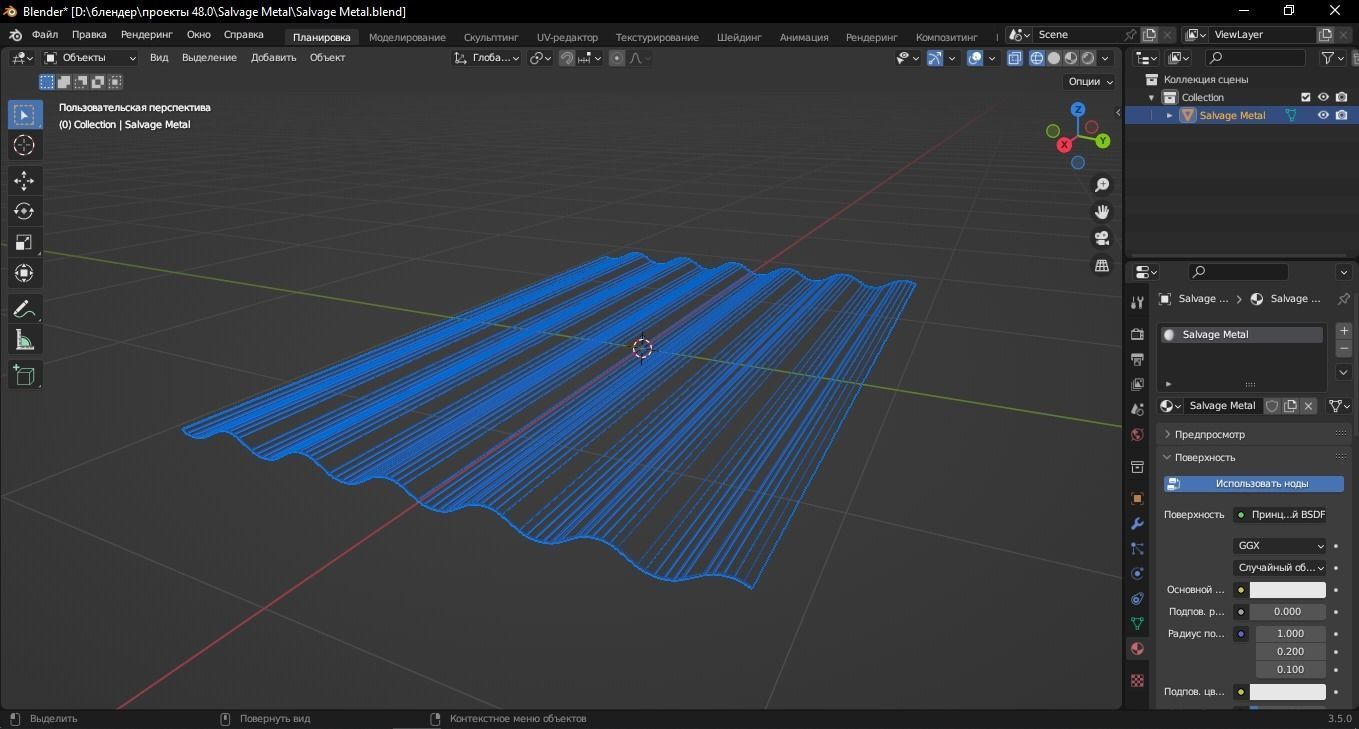Click the viewport zoom magnifier icon

pyautogui.click(x=1102, y=185)
